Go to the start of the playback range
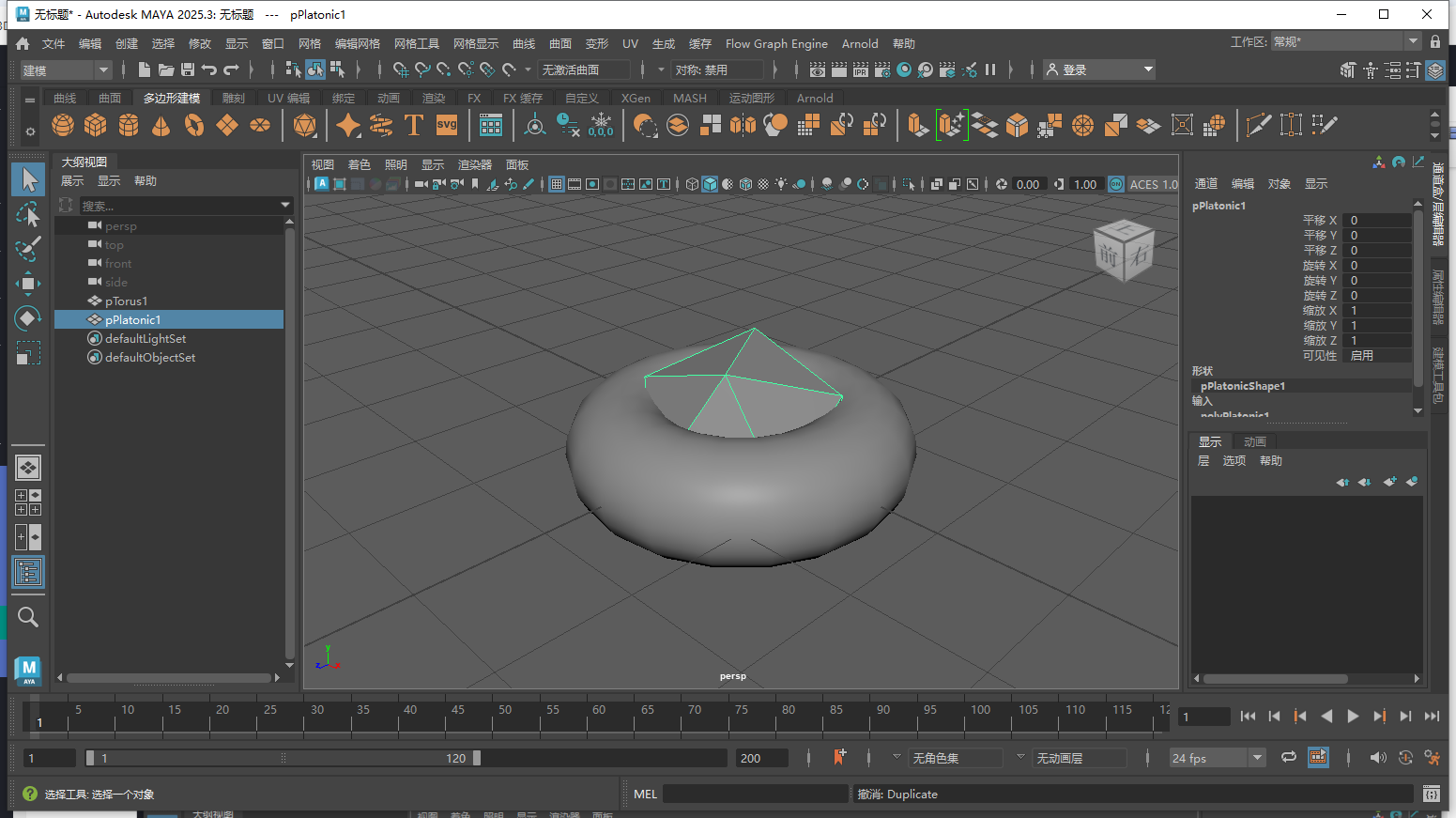This screenshot has width=1456, height=818. [x=1248, y=717]
